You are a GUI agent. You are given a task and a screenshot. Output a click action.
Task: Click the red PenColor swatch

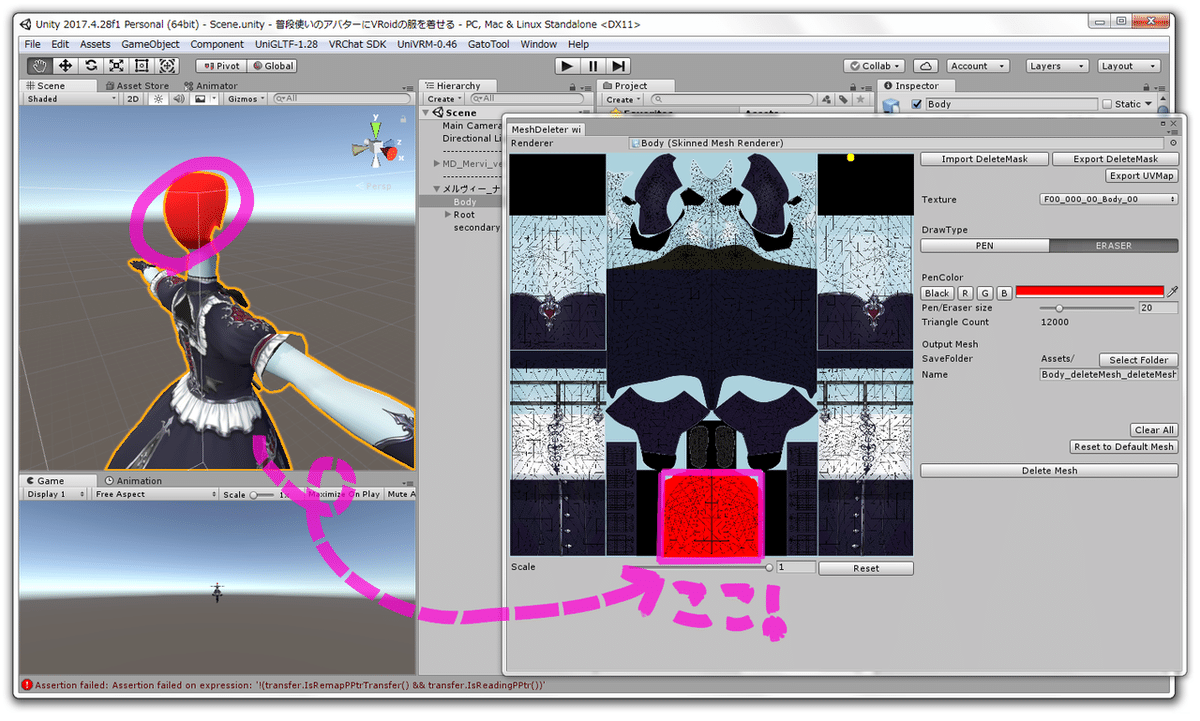(x=1090, y=291)
